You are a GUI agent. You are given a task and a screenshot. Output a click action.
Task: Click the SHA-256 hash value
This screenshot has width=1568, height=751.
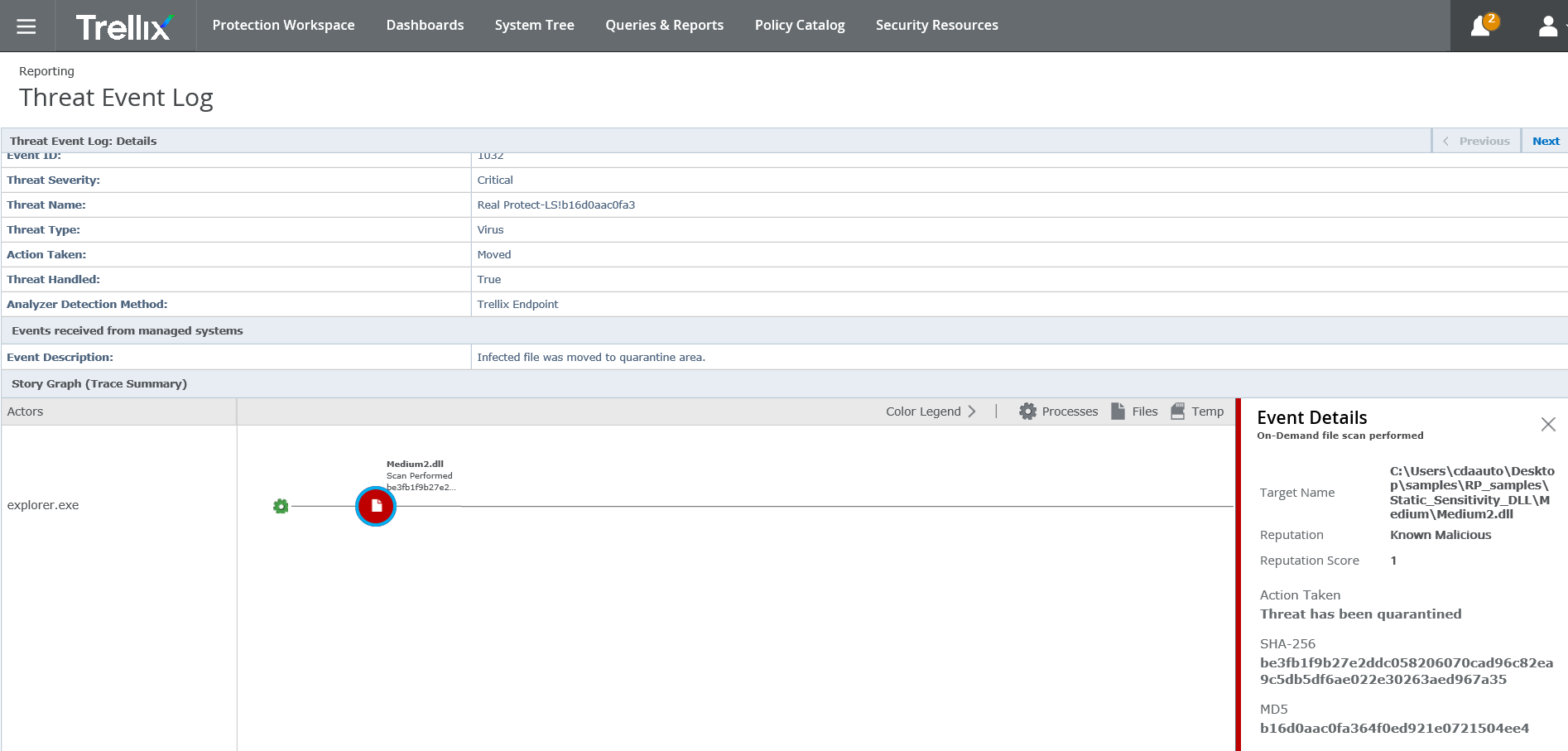point(1407,671)
